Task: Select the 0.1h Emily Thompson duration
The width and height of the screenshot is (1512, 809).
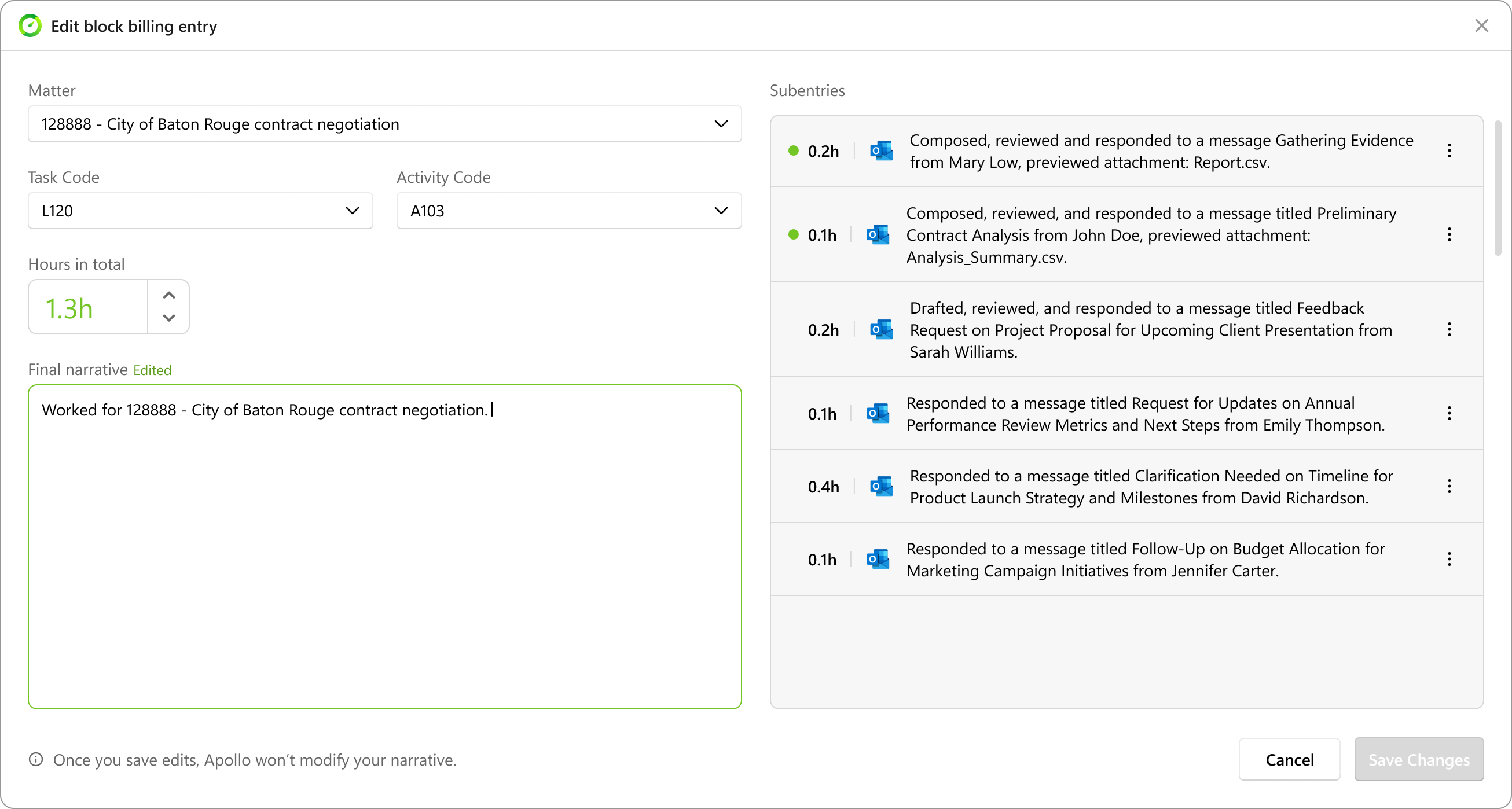Action: click(x=822, y=414)
